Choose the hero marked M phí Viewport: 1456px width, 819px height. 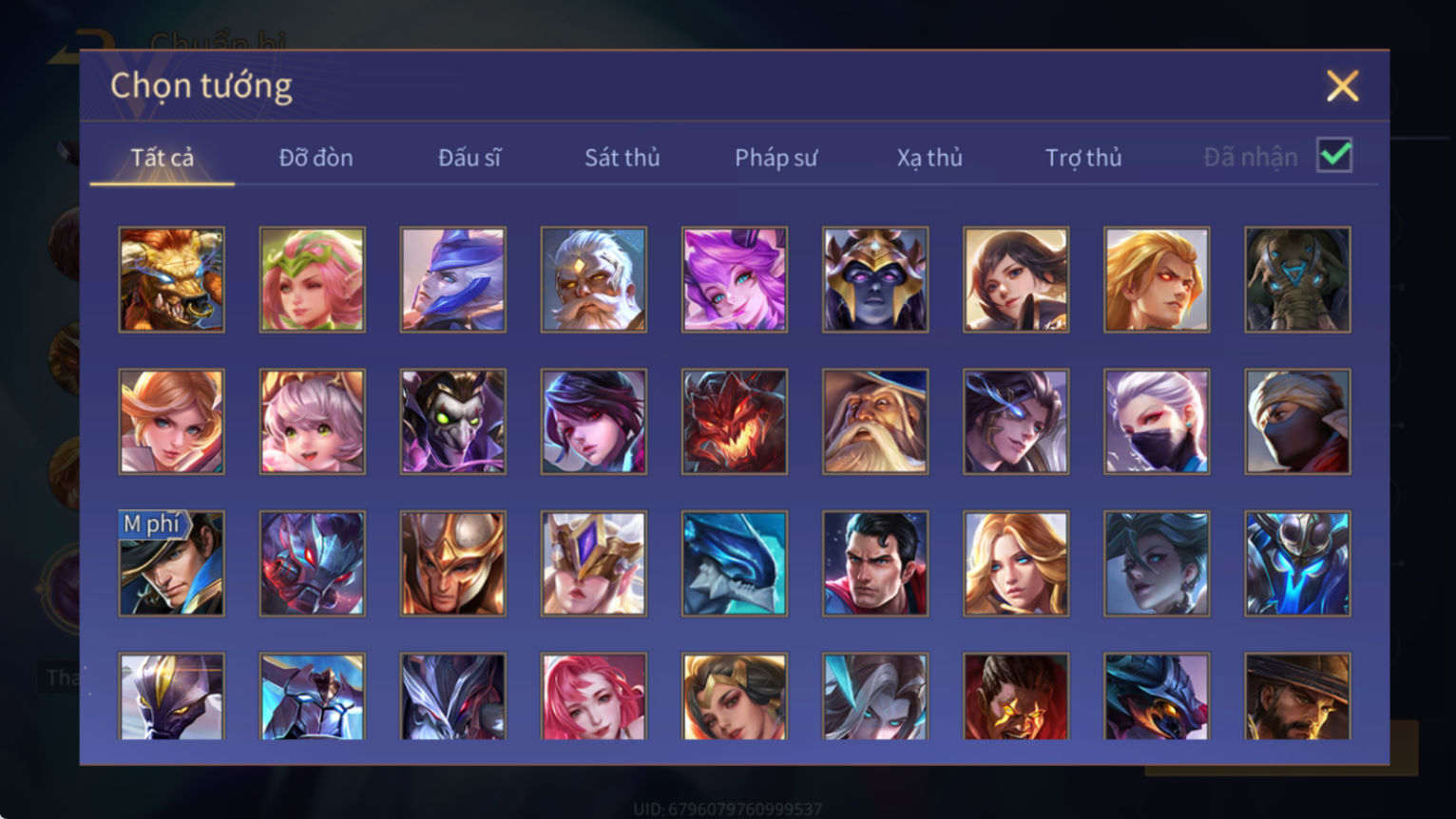point(171,563)
